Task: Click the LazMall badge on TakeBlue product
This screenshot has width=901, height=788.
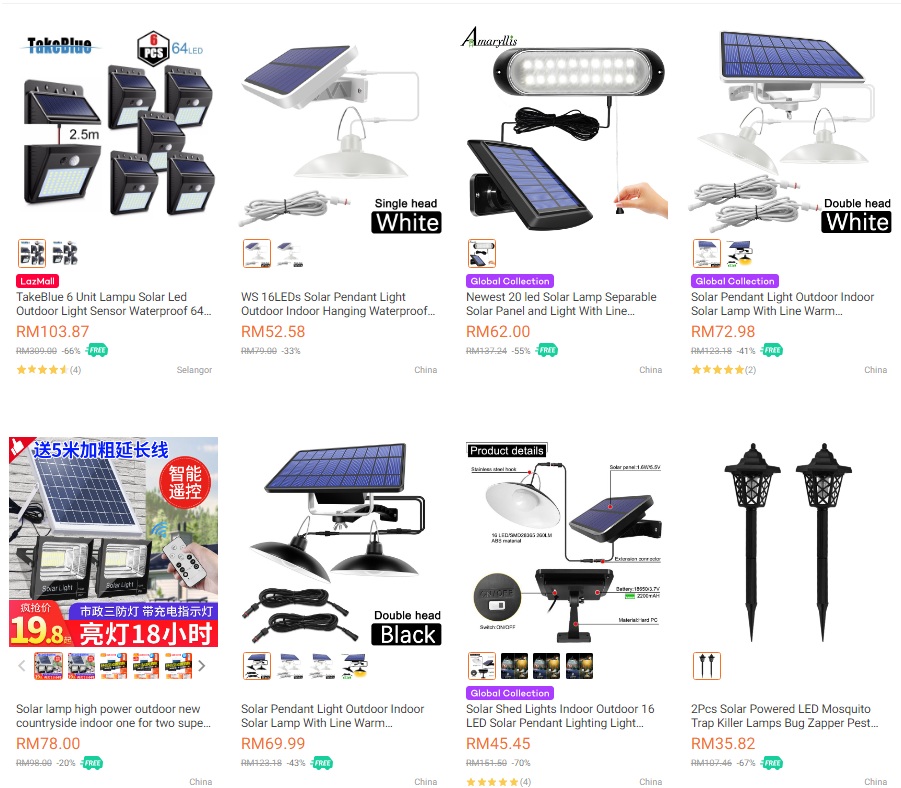Action: [37, 281]
